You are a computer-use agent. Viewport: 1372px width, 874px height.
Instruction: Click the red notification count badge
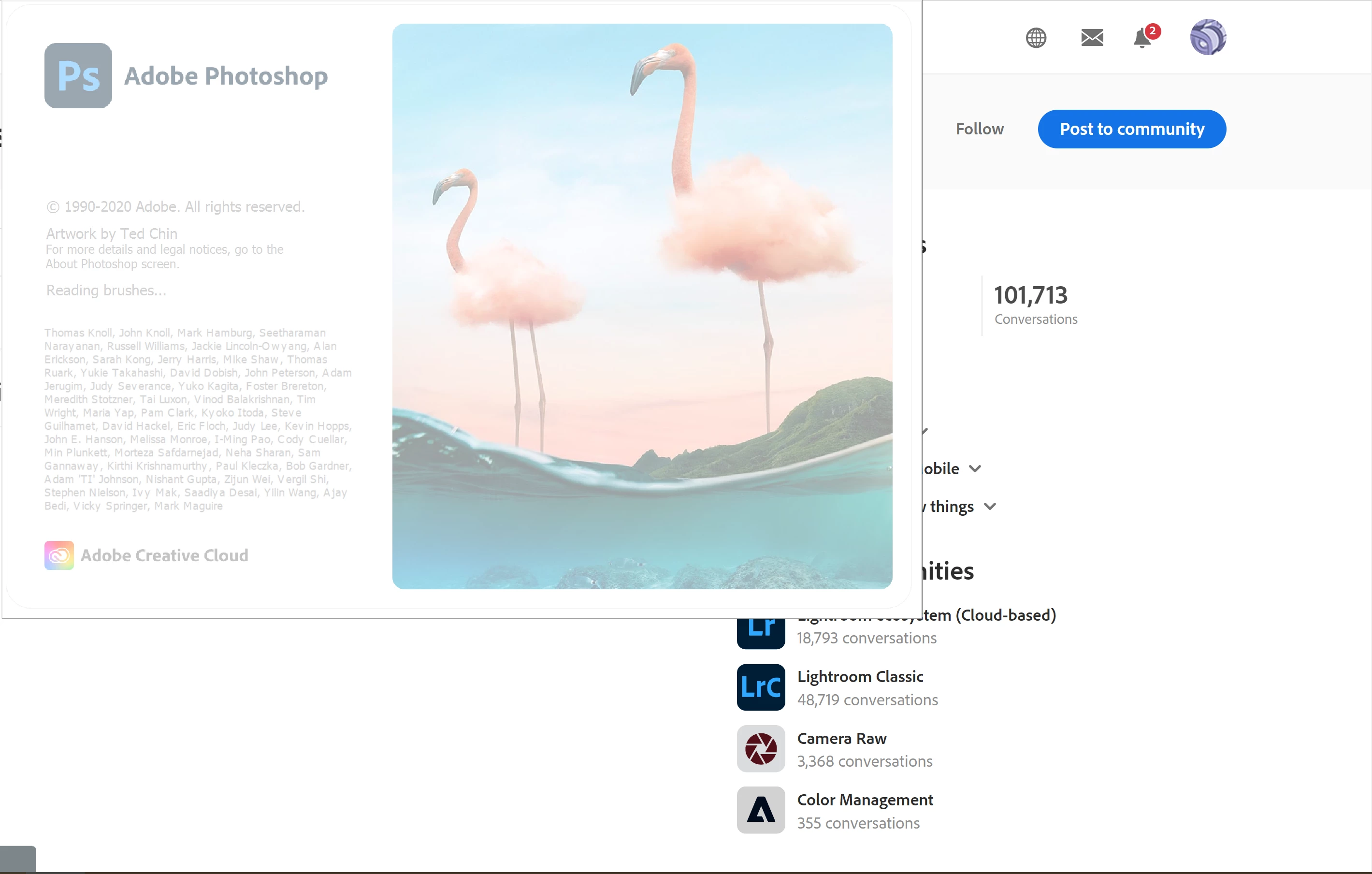pyautogui.click(x=1152, y=31)
